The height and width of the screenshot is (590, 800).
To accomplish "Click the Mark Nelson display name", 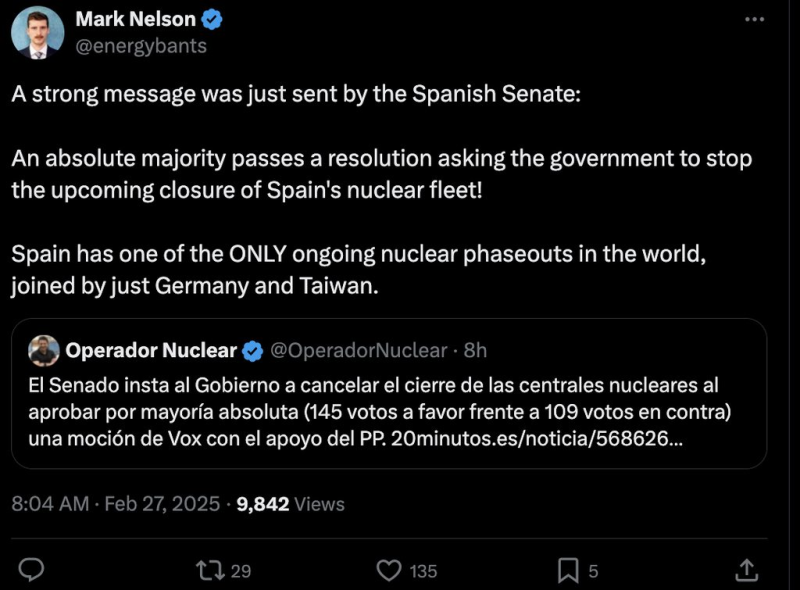I will click(x=138, y=19).
